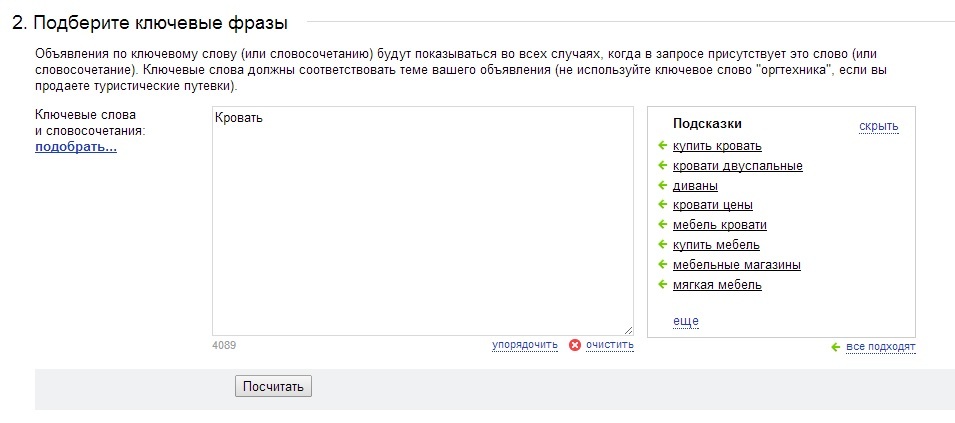Click green arrow beside 'все подходят'
The image size is (955, 423).
[x=836, y=347]
